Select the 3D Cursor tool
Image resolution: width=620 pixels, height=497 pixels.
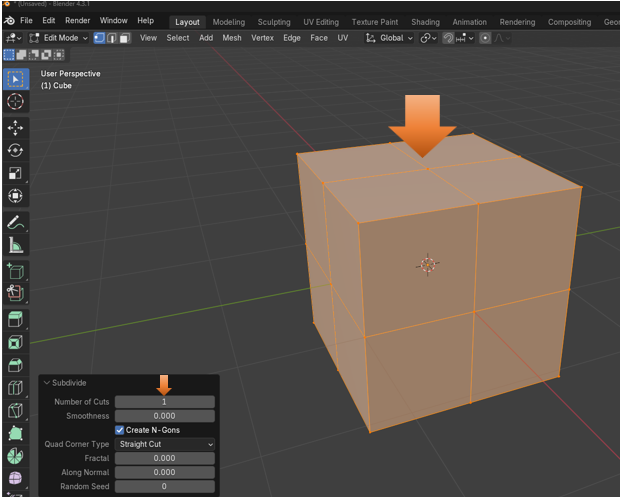tap(15, 101)
